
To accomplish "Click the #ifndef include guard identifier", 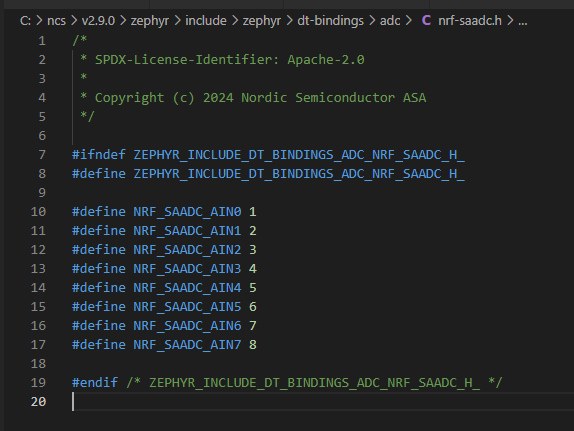I will [x=299, y=155].
